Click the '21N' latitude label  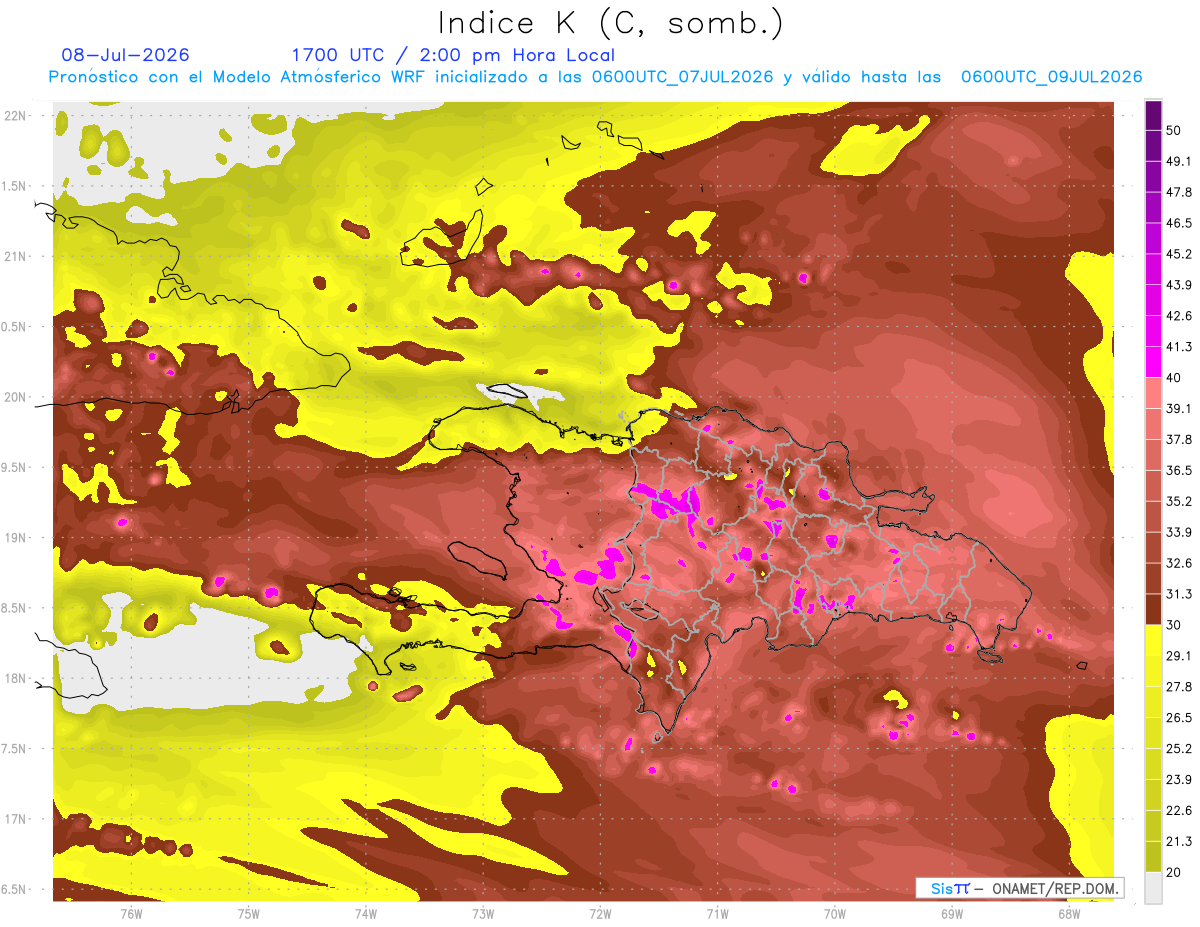point(16,256)
